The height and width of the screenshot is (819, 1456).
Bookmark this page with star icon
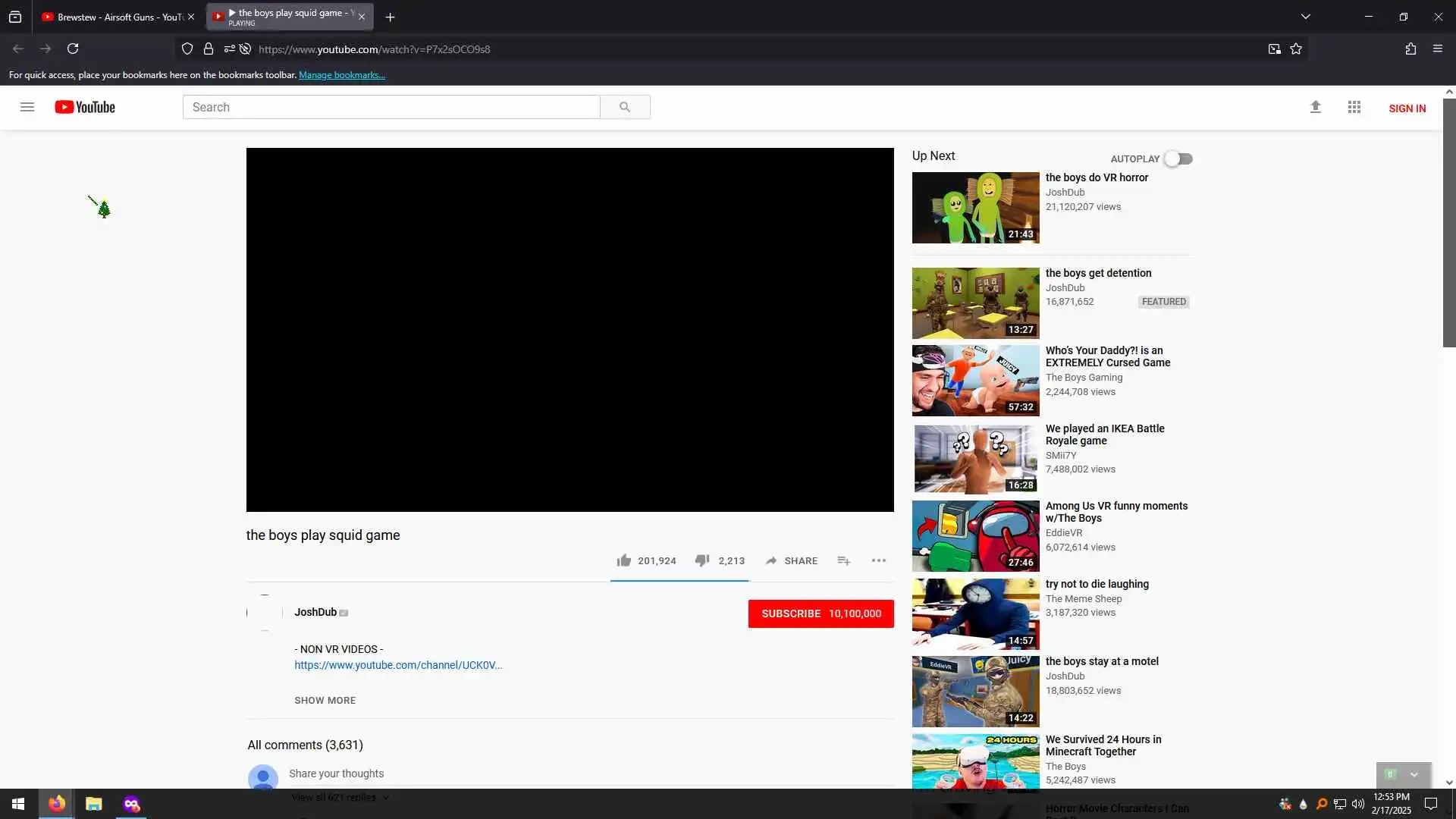[1296, 49]
